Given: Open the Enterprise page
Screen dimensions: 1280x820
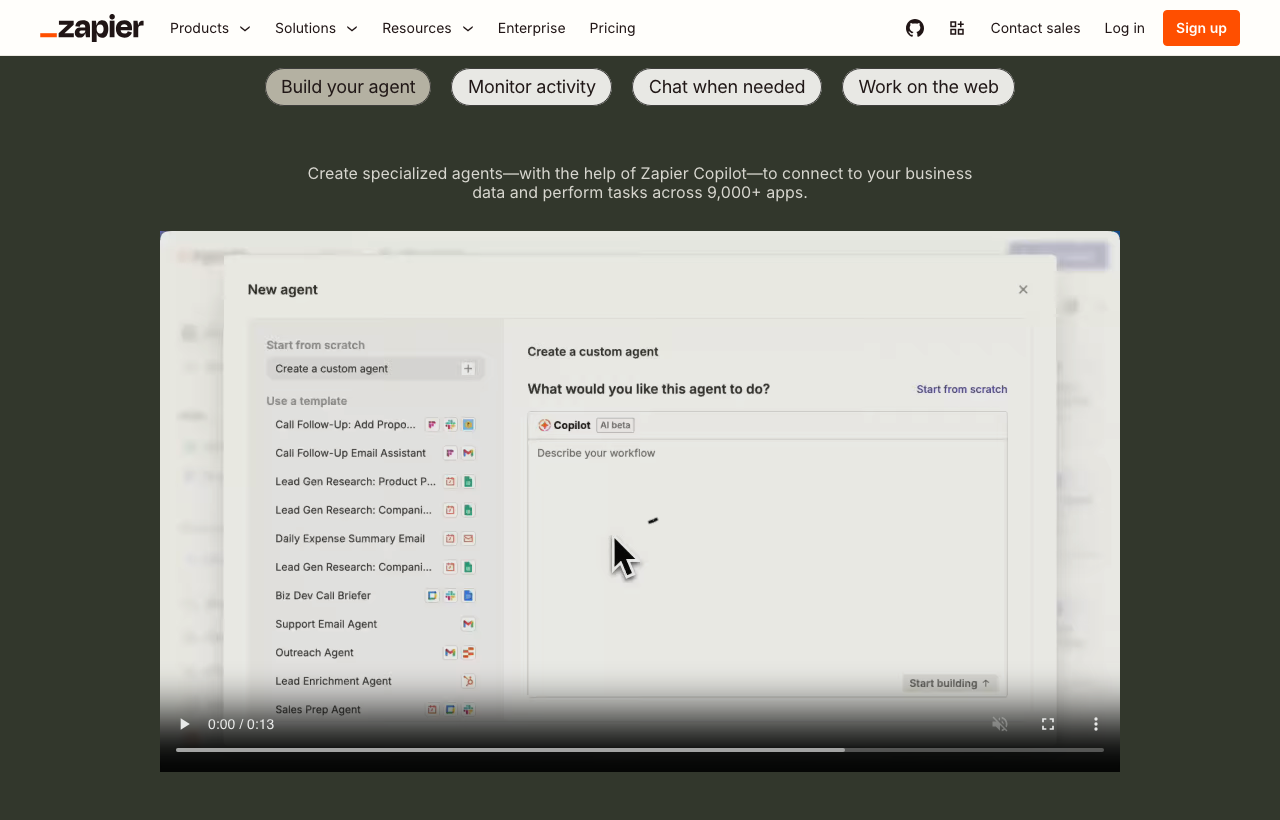Looking at the screenshot, I should (x=532, y=28).
